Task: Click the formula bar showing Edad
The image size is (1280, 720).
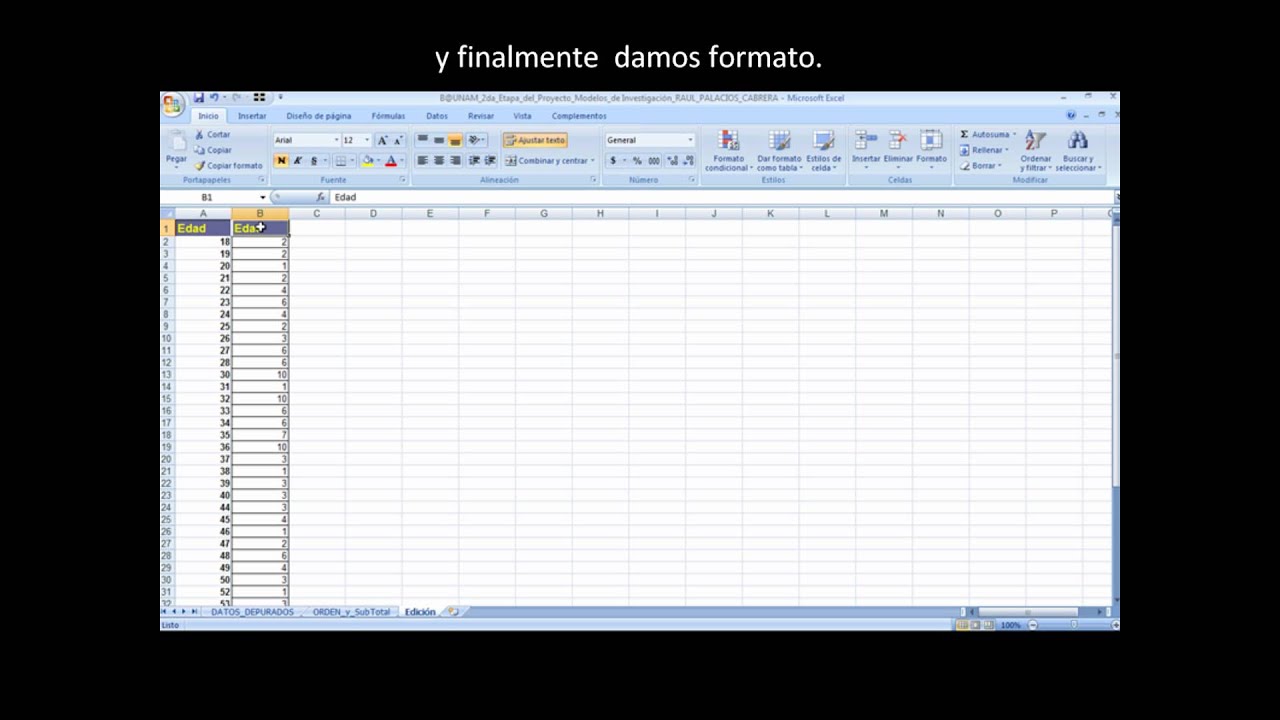Action: pos(720,197)
